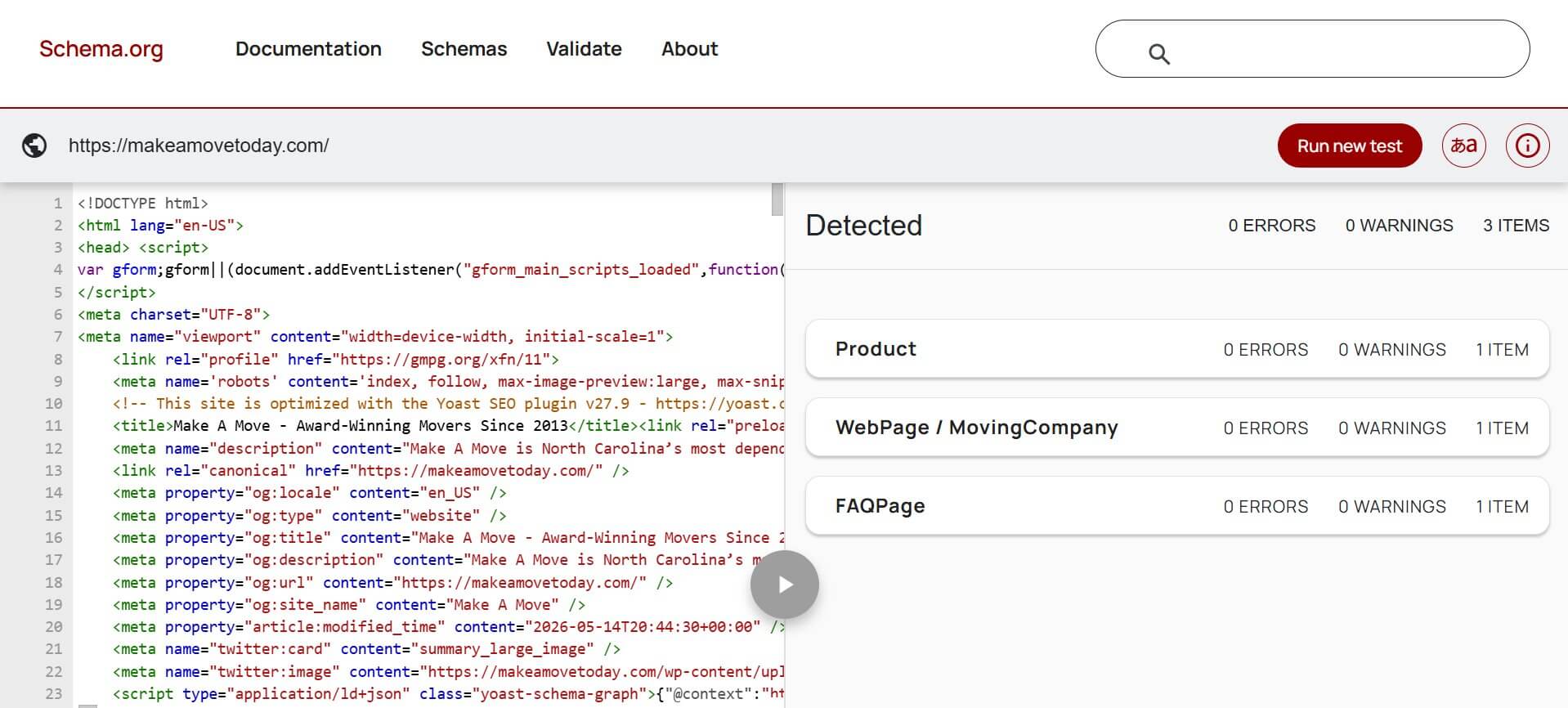Click the search magnifier icon

1159,54
